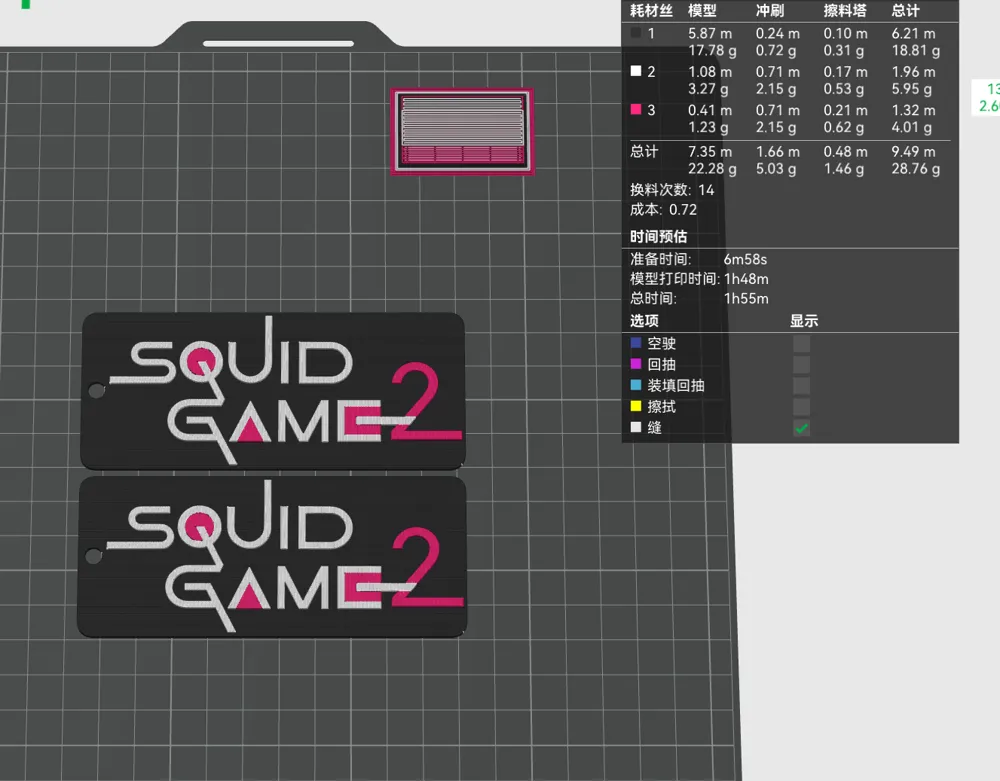
Task: Click the magenta 回抽 legend swatch
Action: coord(636,363)
